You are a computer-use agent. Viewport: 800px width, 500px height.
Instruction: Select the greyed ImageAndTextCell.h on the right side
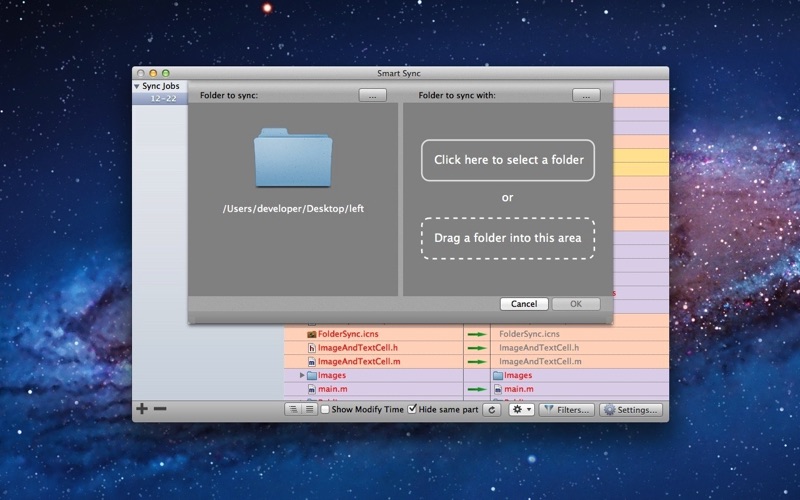tap(539, 348)
